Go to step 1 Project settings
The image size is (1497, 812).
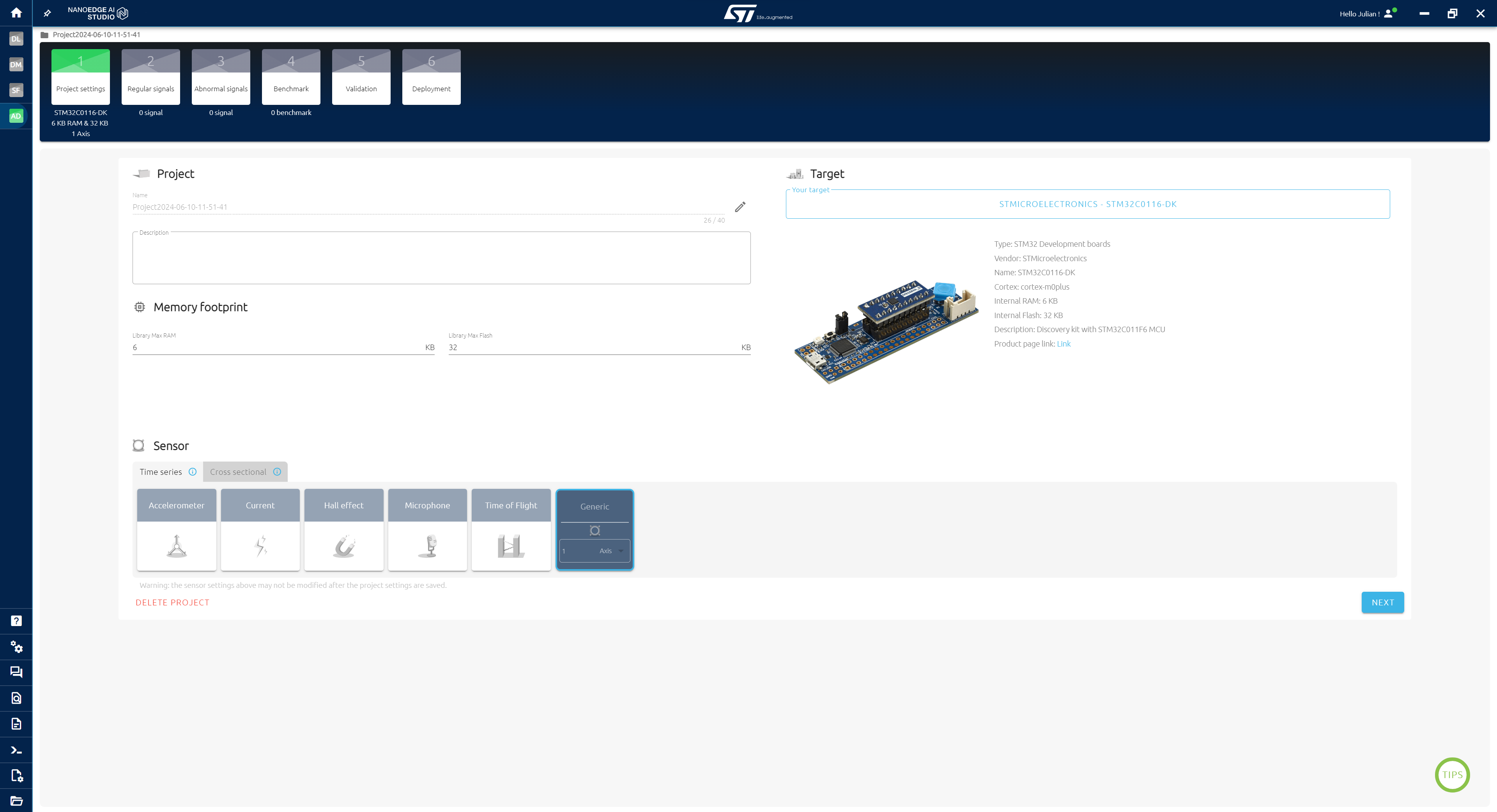[x=81, y=77]
